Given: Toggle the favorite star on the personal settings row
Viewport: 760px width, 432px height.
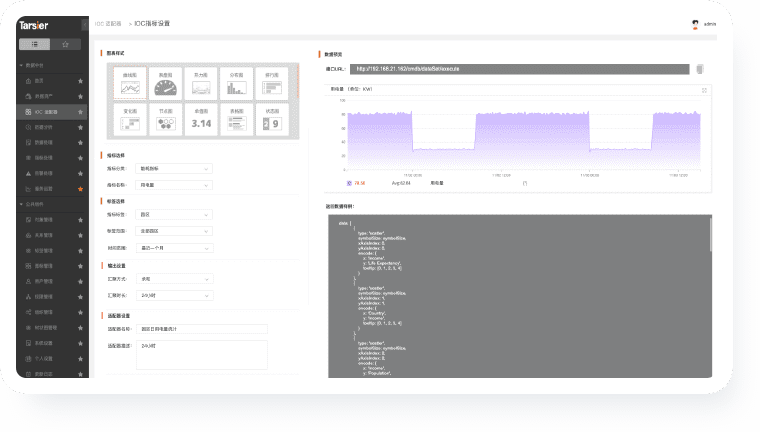Looking at the screenshot, I should pyautogui.click(x=80, y=359).
